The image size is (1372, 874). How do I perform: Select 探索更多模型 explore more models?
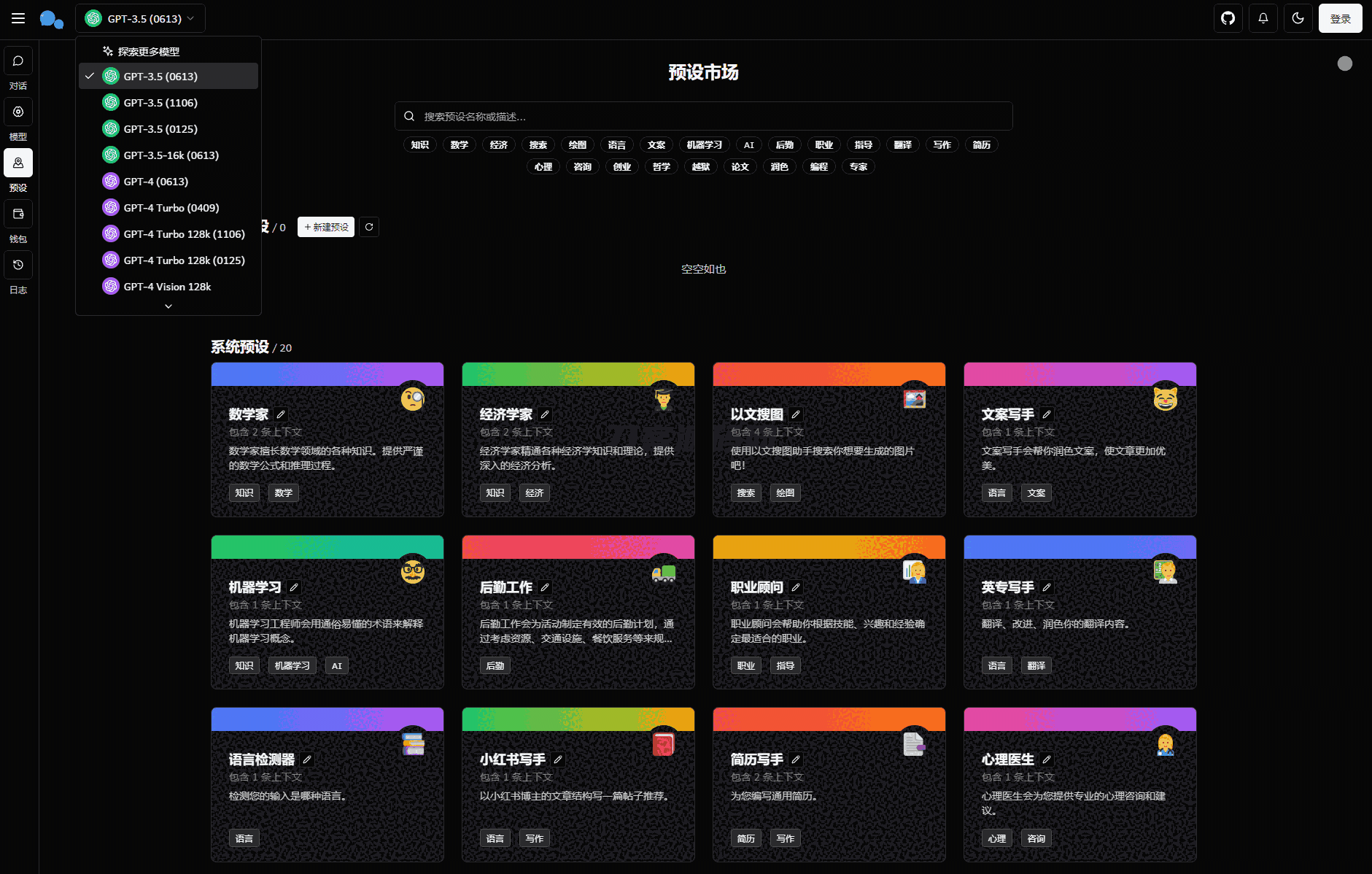[x=168, y=52]
